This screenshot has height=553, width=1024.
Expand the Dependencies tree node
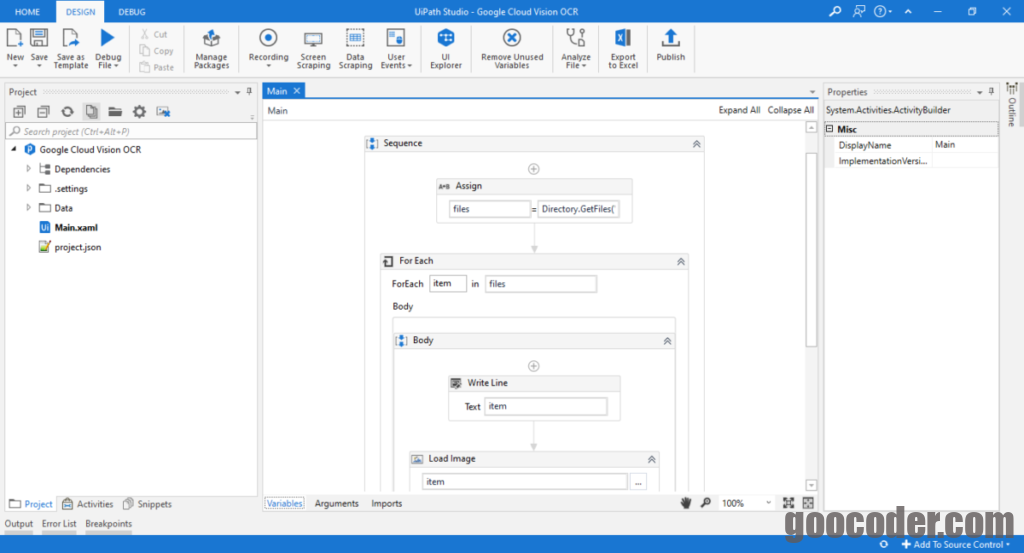pos(29,169)
